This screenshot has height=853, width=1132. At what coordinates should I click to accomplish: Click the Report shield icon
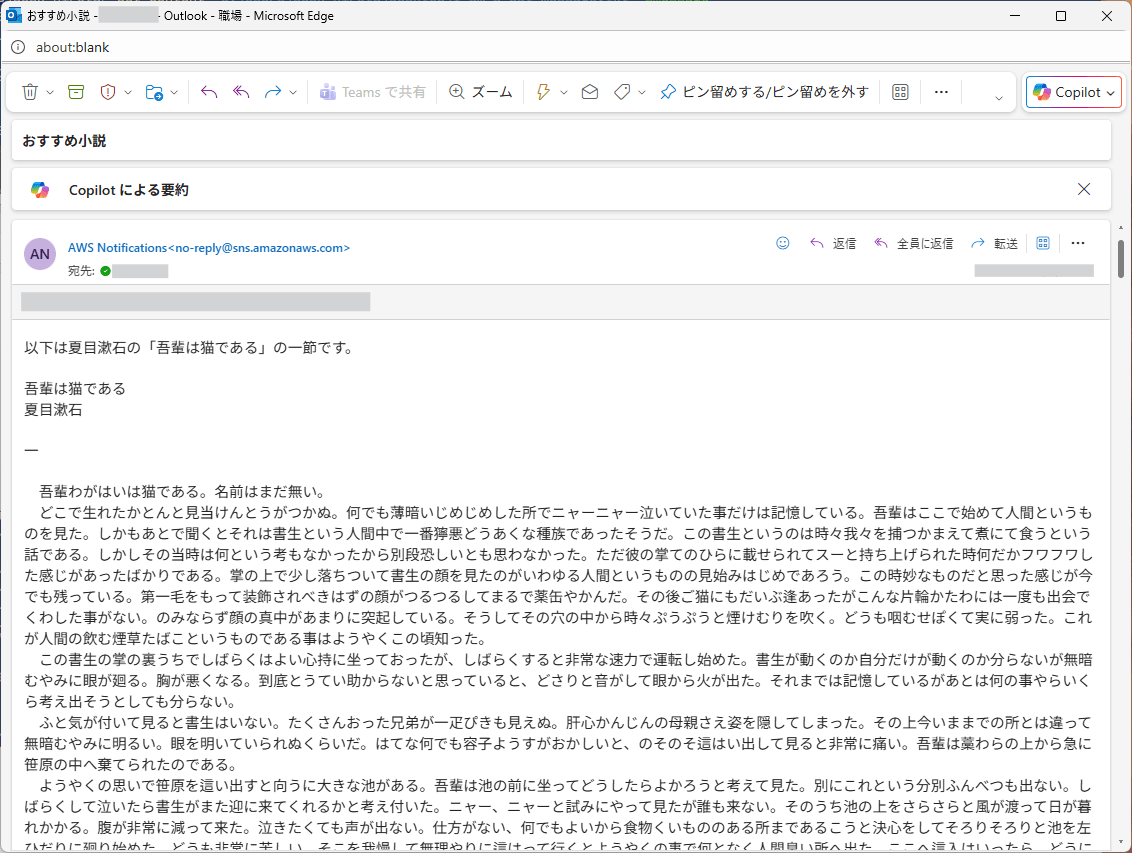108,92
